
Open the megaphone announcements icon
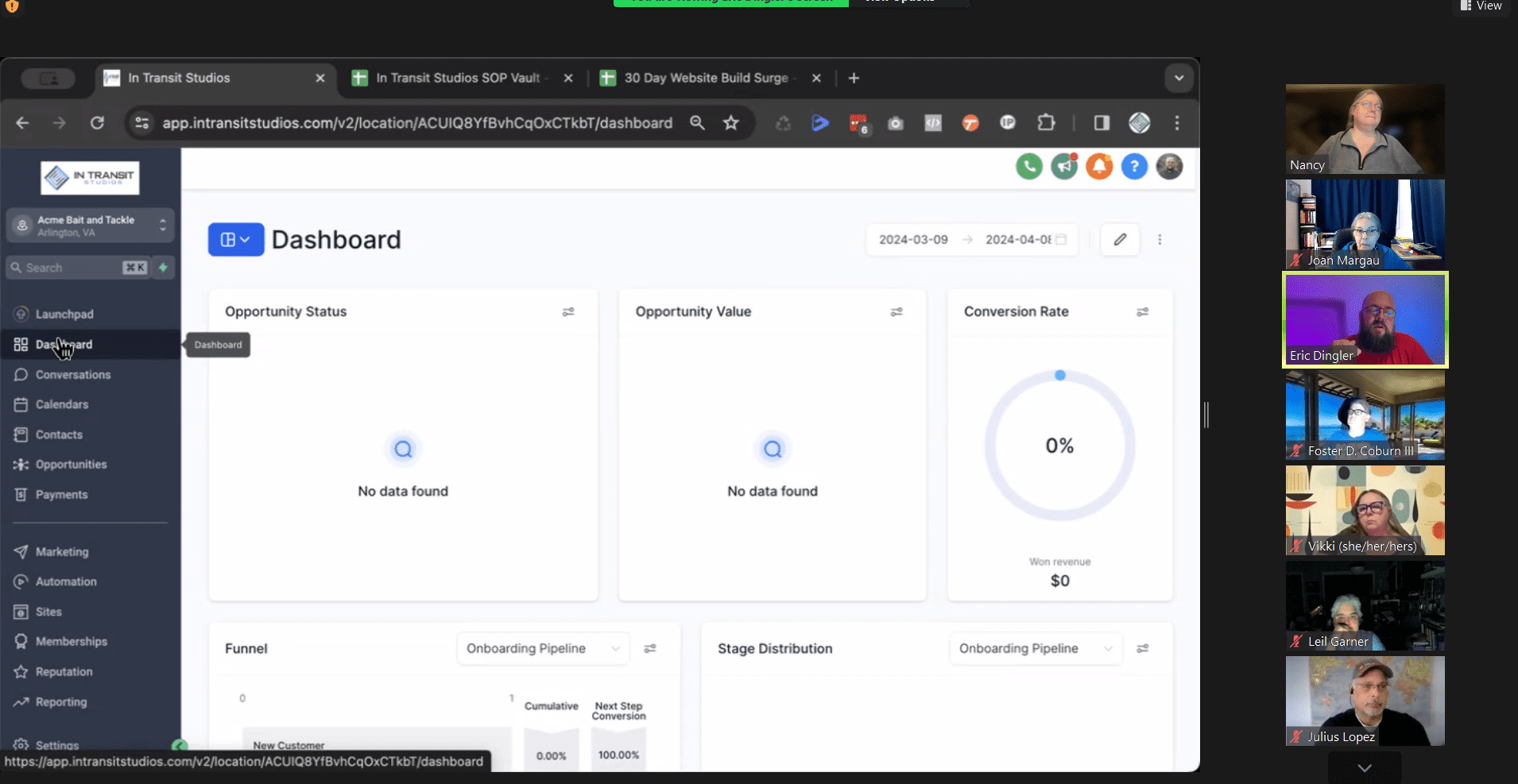(x=1064, y=167)
